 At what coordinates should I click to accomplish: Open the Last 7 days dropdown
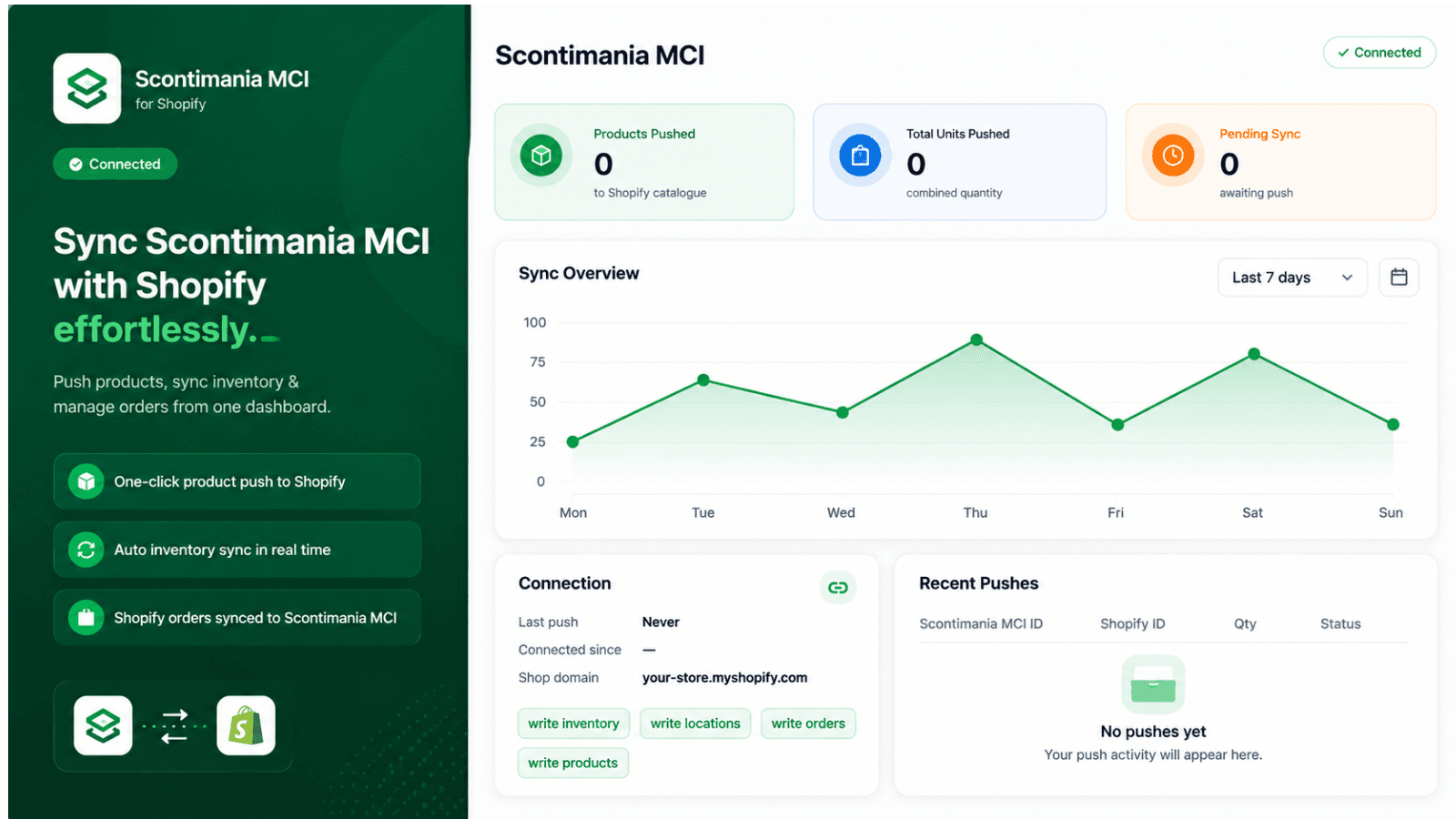pyautogui.click(x=1292, y=278)
